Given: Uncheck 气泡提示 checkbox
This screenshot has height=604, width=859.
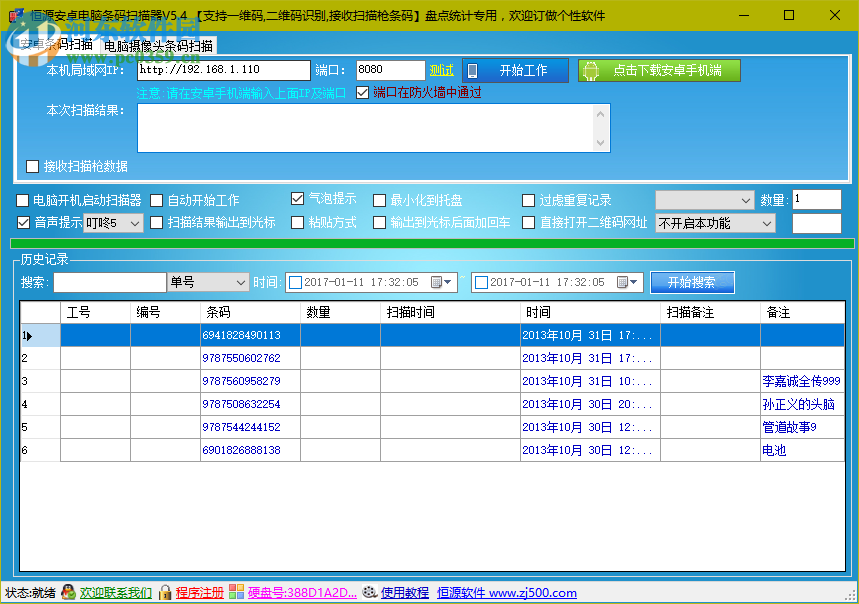Looking at the screenshot, I should [x=297, y=199].
